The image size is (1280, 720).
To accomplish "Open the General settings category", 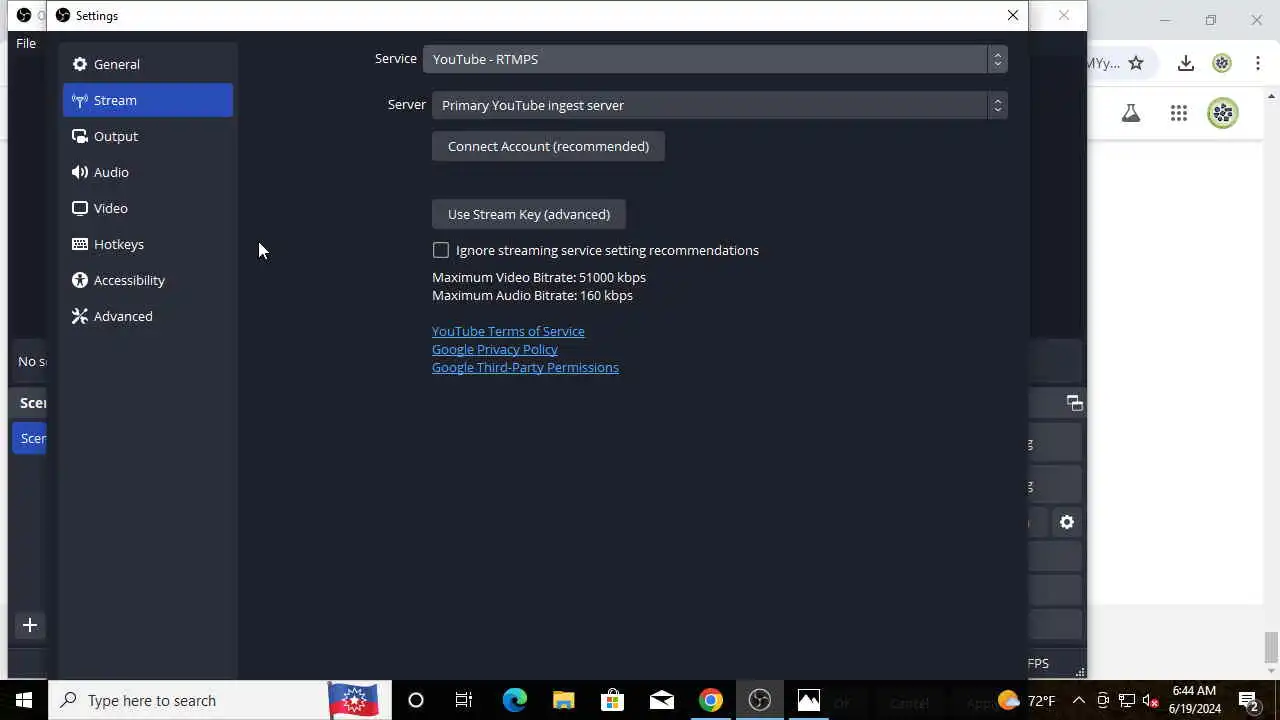I will (x=147, y=64).
